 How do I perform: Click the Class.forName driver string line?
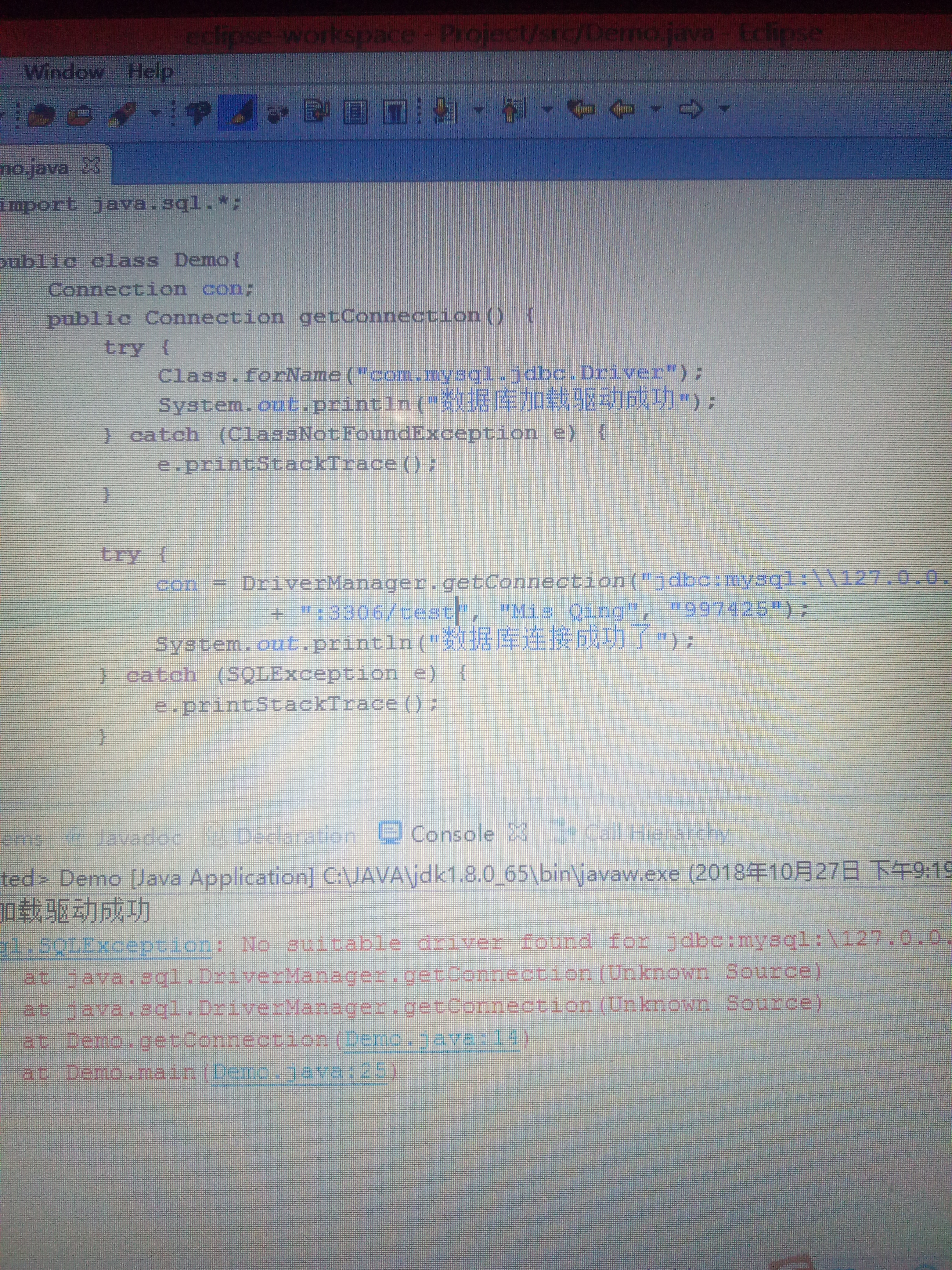click(430, 375)
